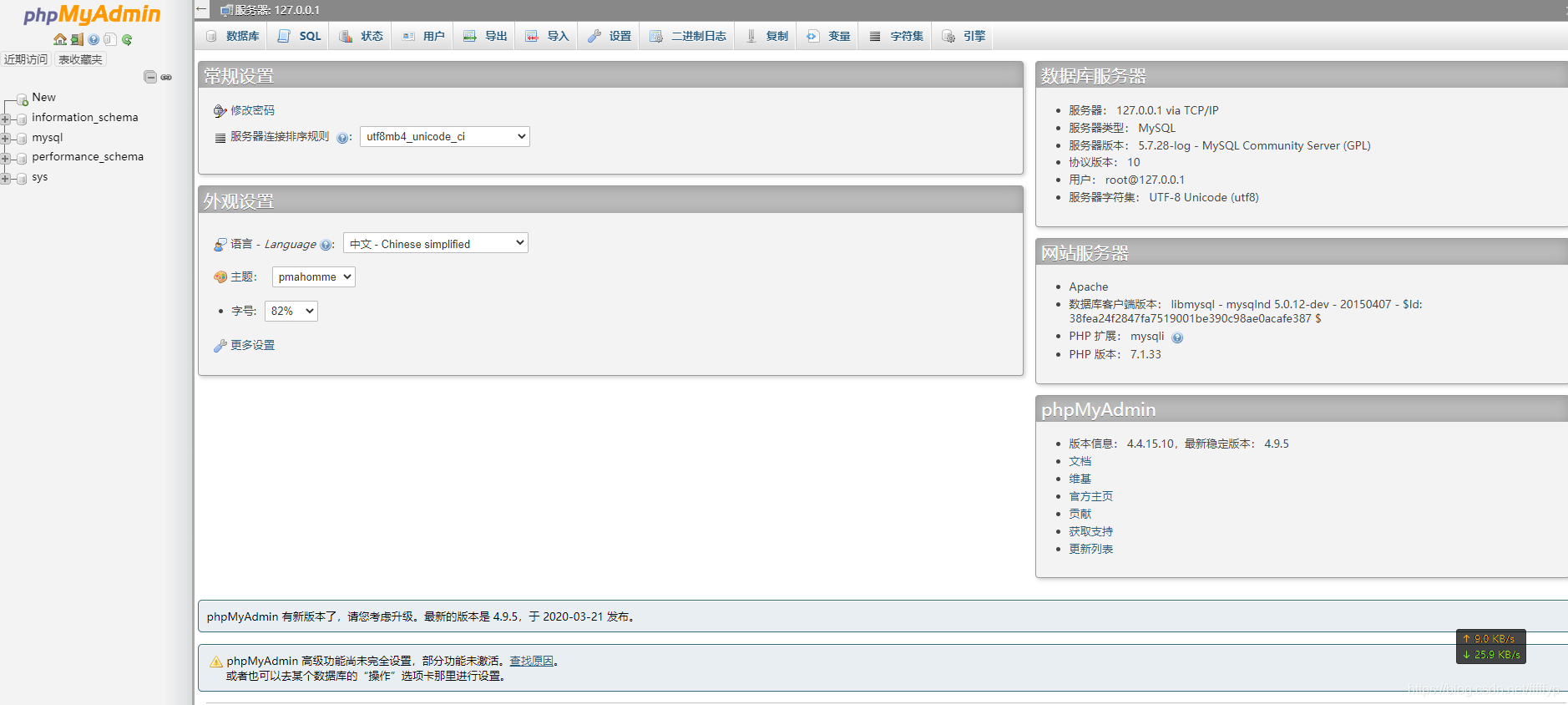Image resolution: width=1568 pixels, height=705 pixels.
Task: Click the 修改密码 key icon
Action: [220, 111]
